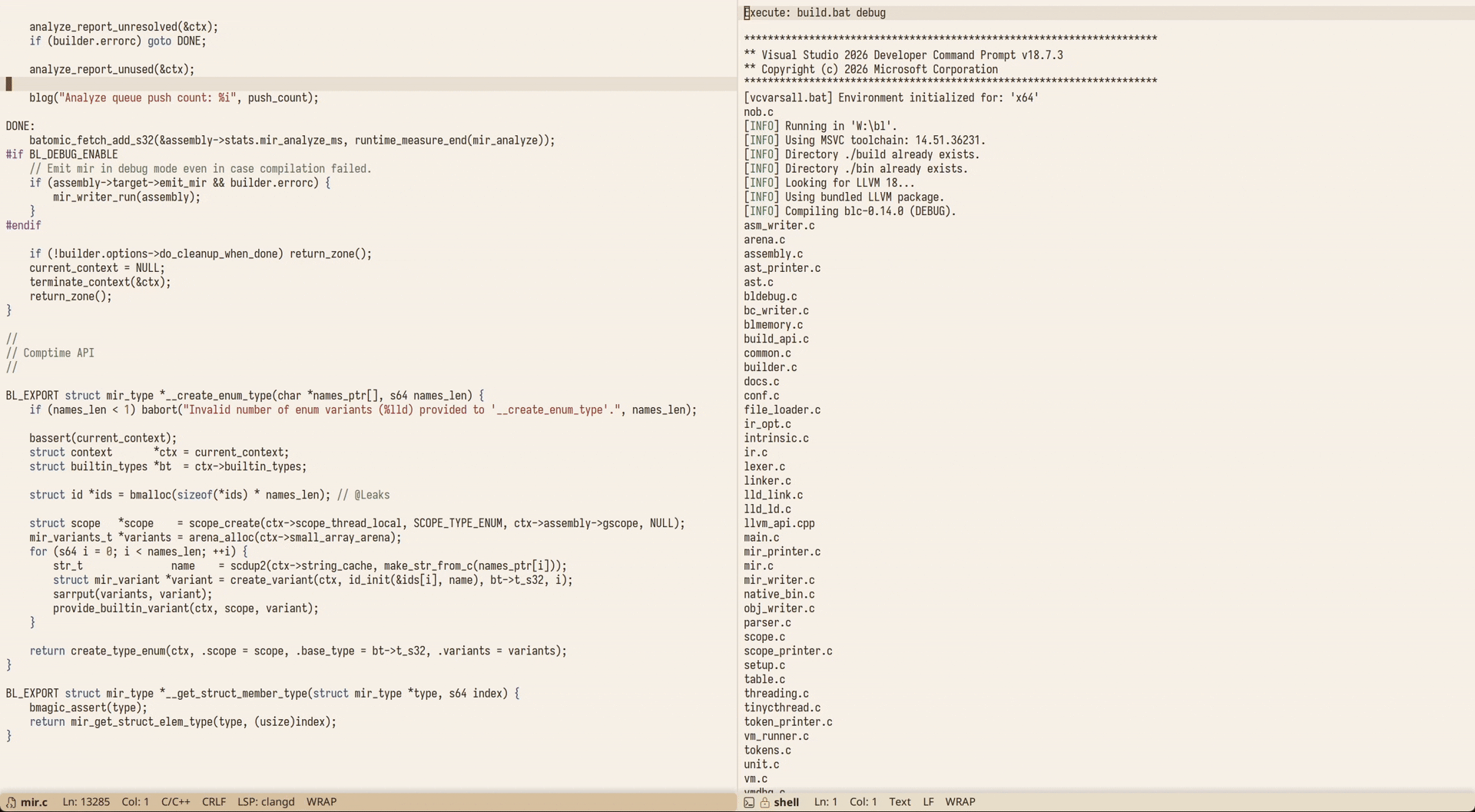Click the shell Ln: 1 indicator
The image size is (1475, 812).
(x=825, y=801)
